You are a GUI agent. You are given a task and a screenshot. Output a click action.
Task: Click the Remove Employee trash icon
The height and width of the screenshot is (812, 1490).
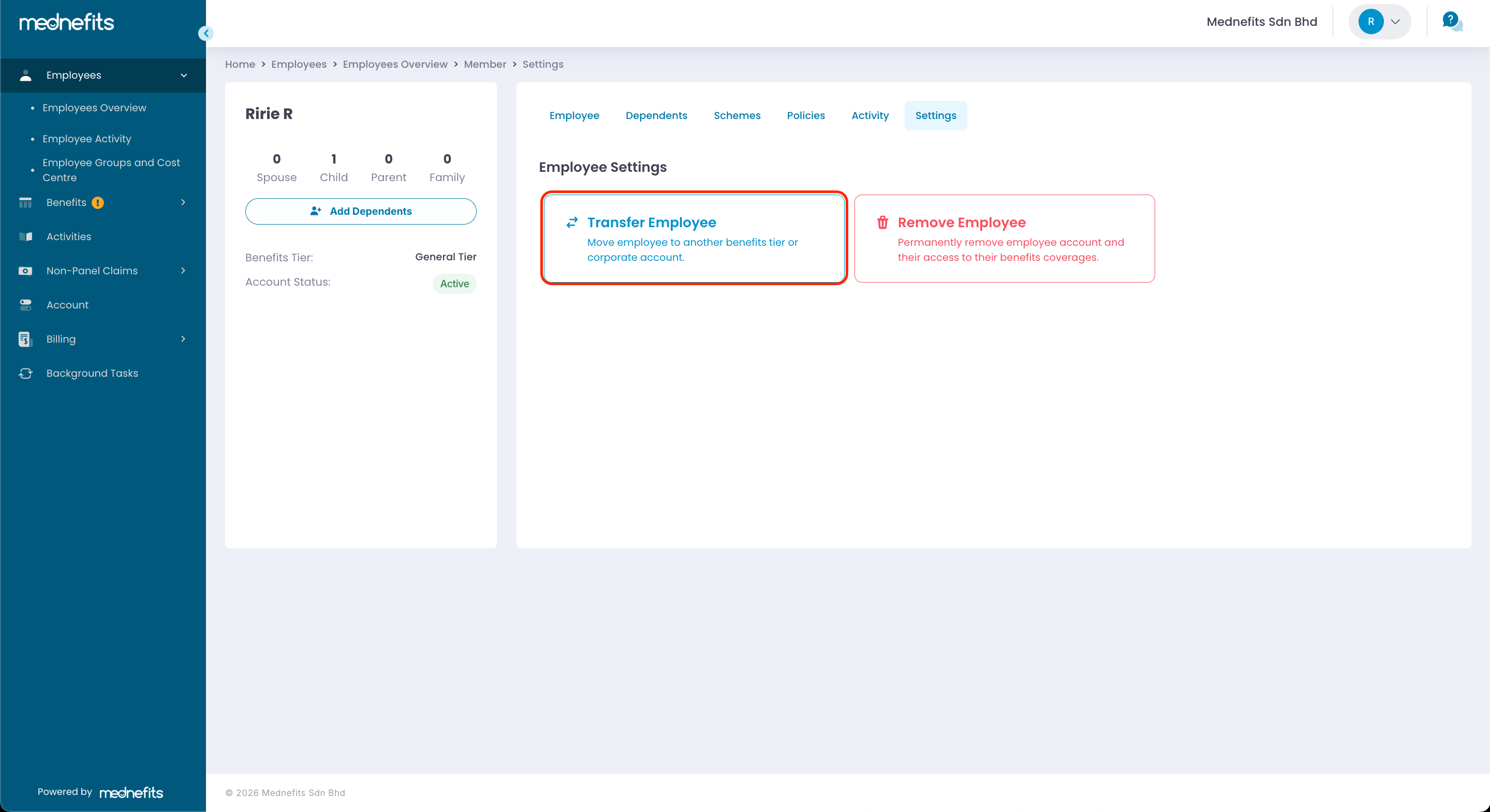pos(882,222)
